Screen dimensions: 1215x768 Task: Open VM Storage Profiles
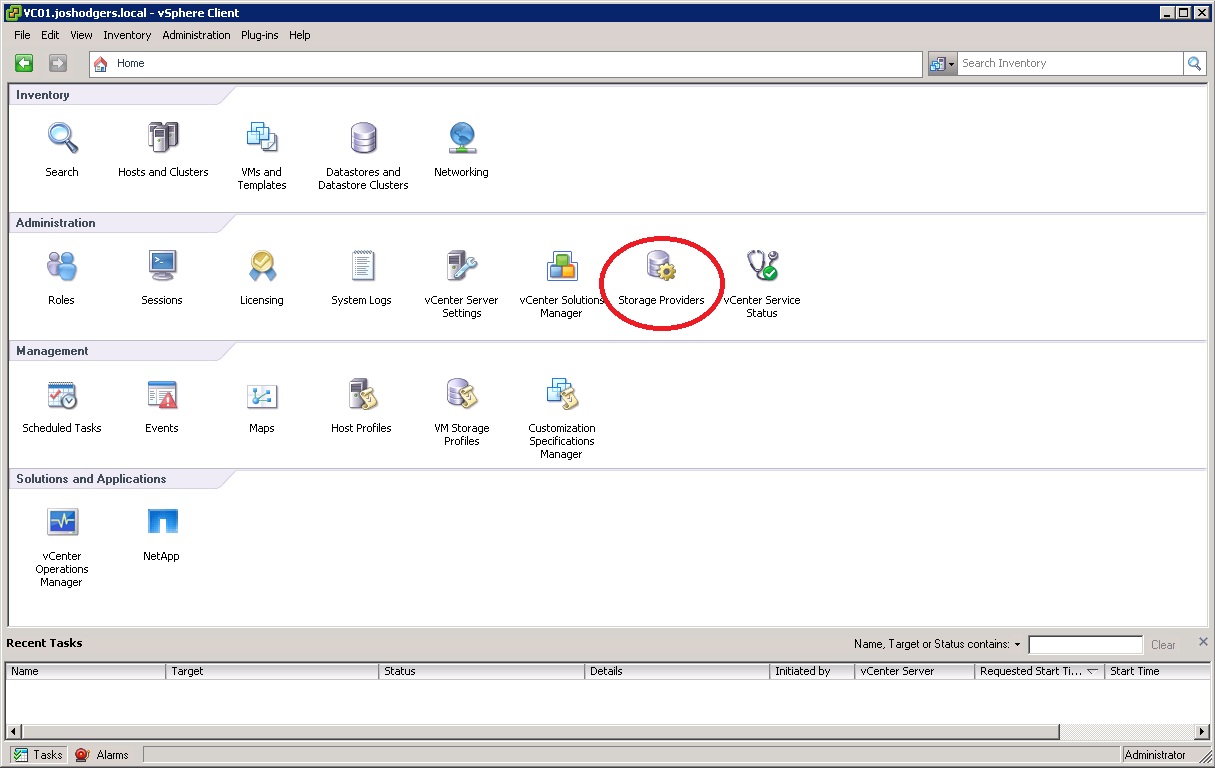pos(461,395)
